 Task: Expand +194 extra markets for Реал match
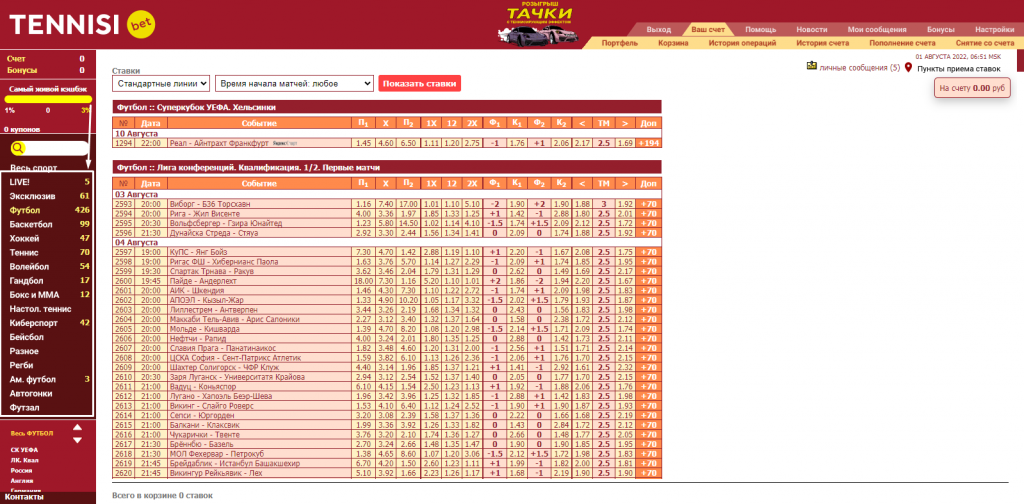pos(648,143)
